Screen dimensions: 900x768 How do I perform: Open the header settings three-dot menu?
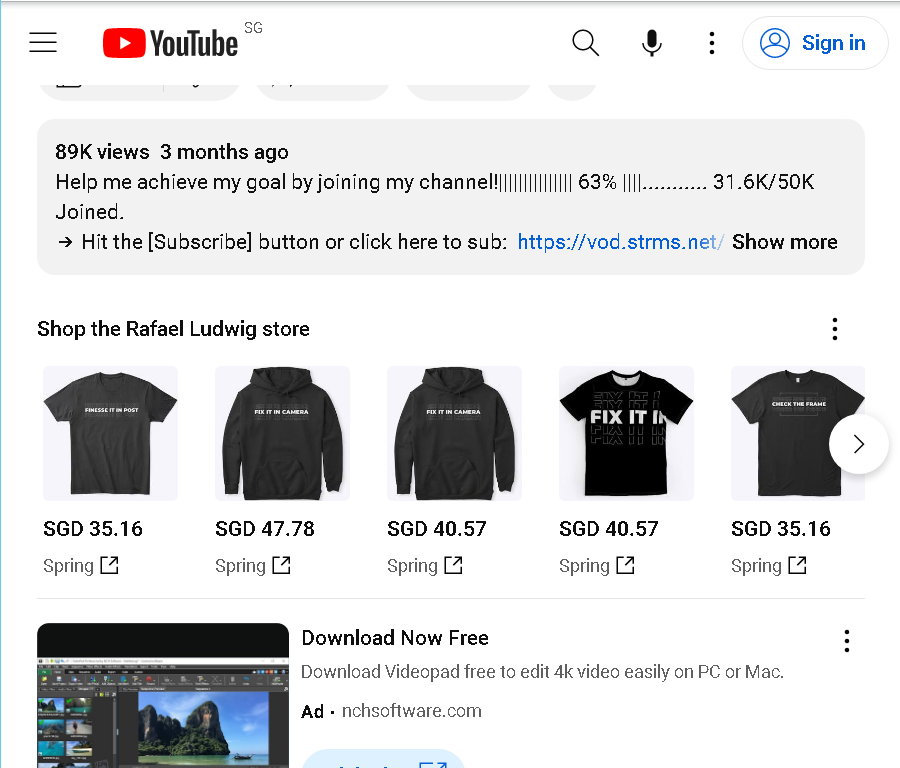click(712, 43)
